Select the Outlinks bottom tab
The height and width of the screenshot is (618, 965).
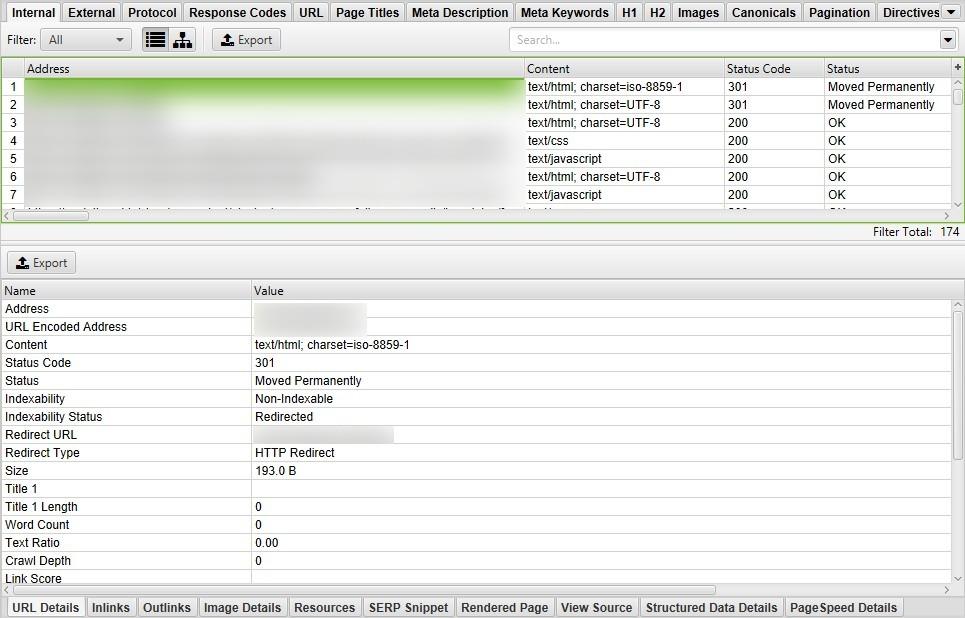(x=167, y=608)
